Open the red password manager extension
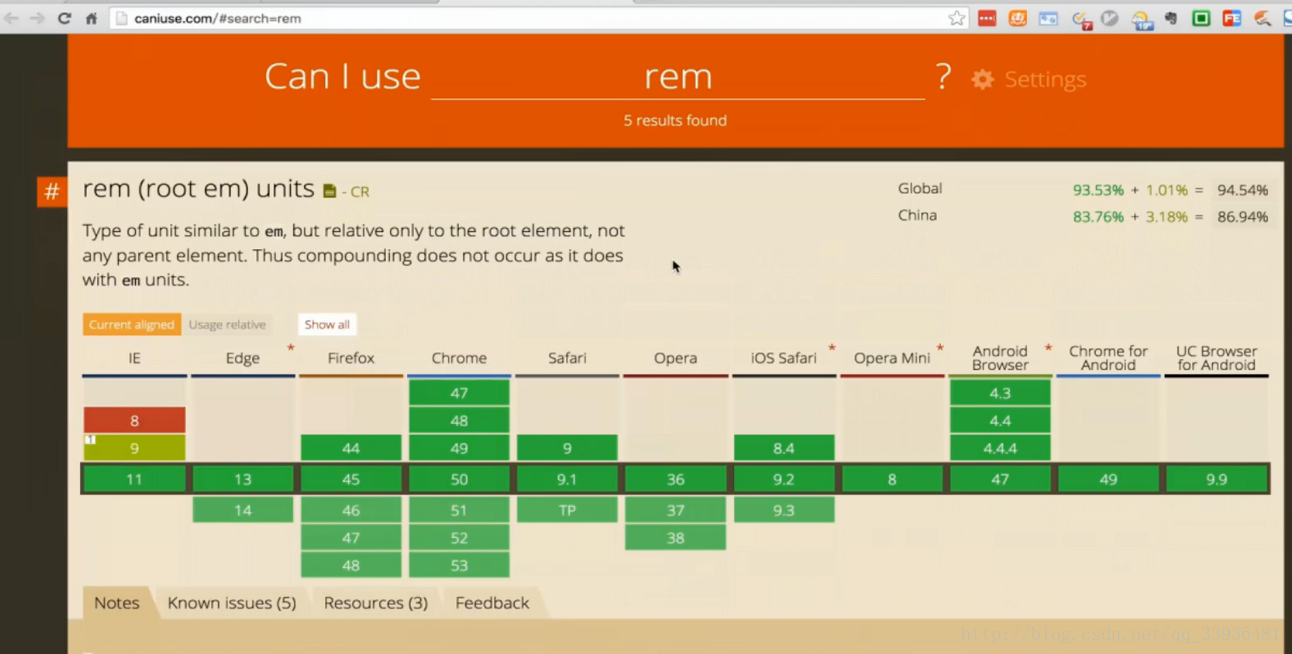 click(987, 18)
